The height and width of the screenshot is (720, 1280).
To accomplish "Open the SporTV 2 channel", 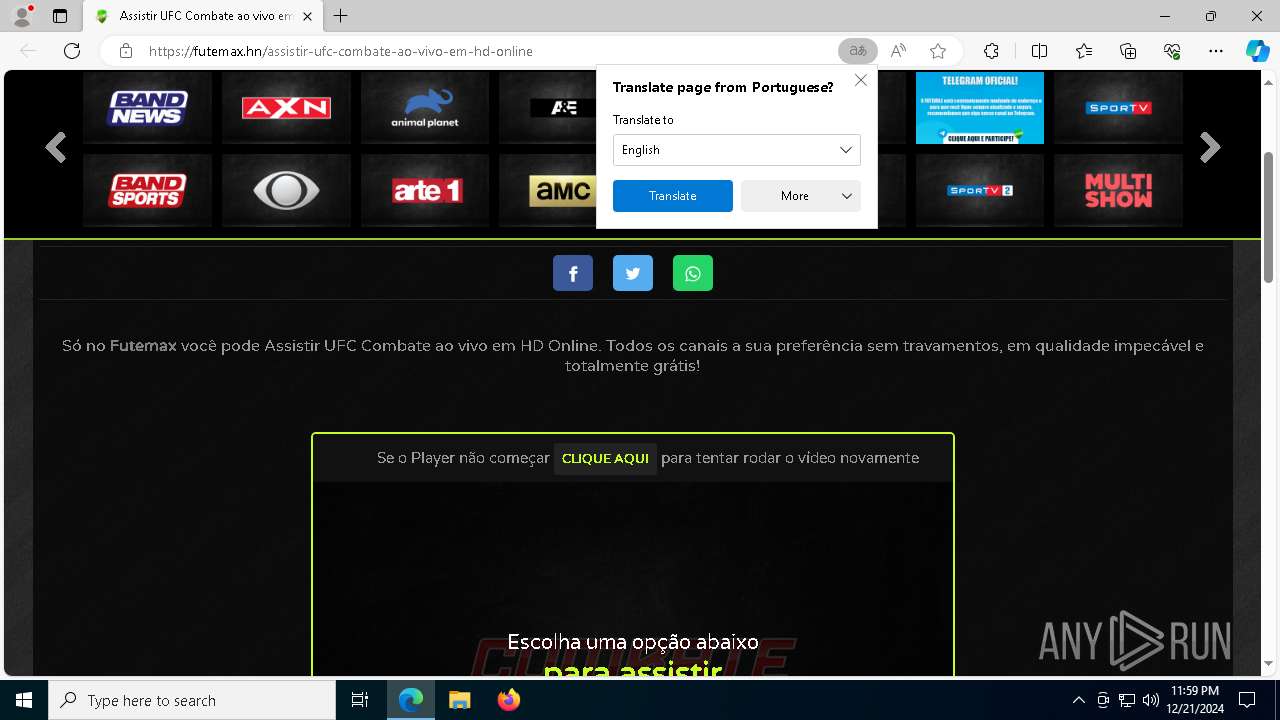I will click(x=980, y=190).
